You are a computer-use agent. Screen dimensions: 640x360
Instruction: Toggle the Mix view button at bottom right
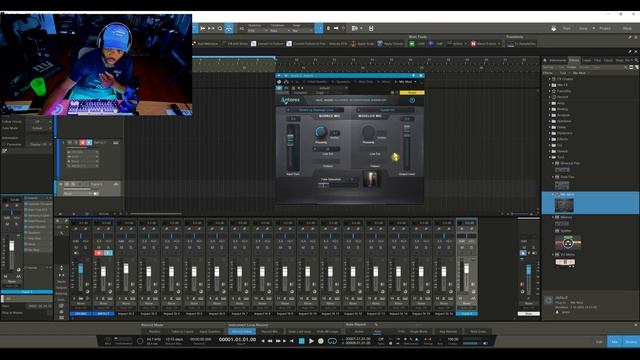click(x=615, y=342)
